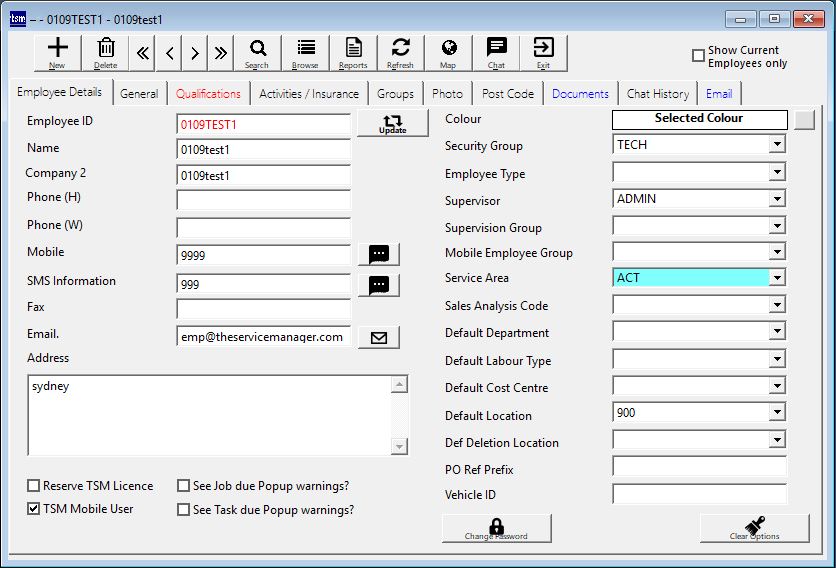Open the Service Area dropdown list
The width and height of the screenshot is (836, 568).
click(x=776, y=278)
